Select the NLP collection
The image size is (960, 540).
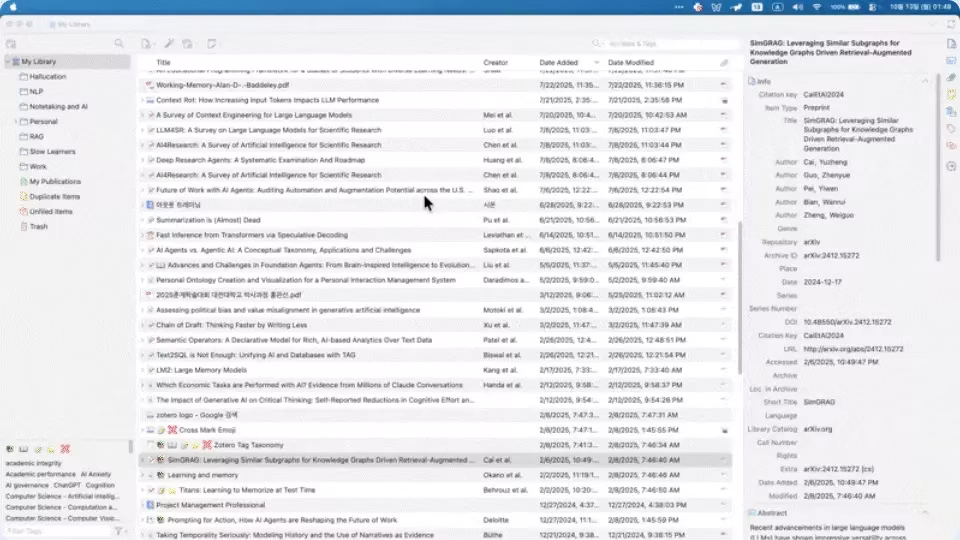tap(69, 92)
